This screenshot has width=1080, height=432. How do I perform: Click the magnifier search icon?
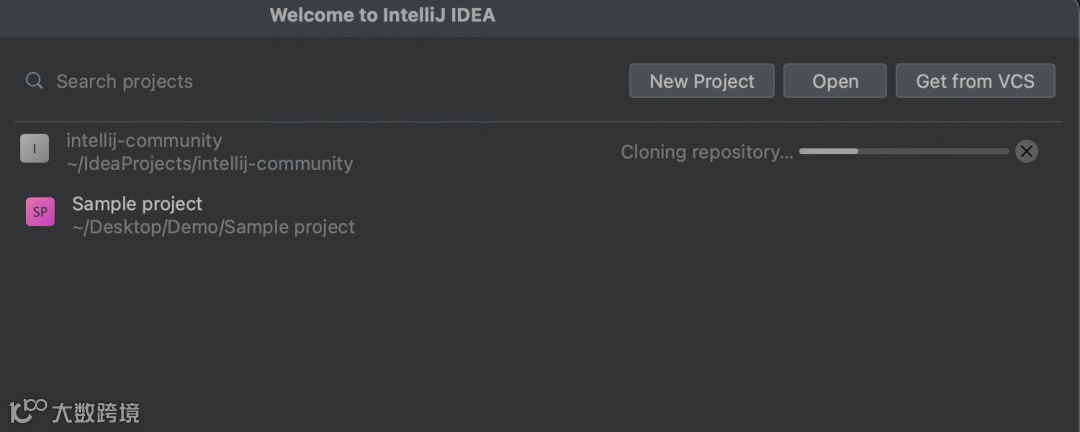[34, 81]
